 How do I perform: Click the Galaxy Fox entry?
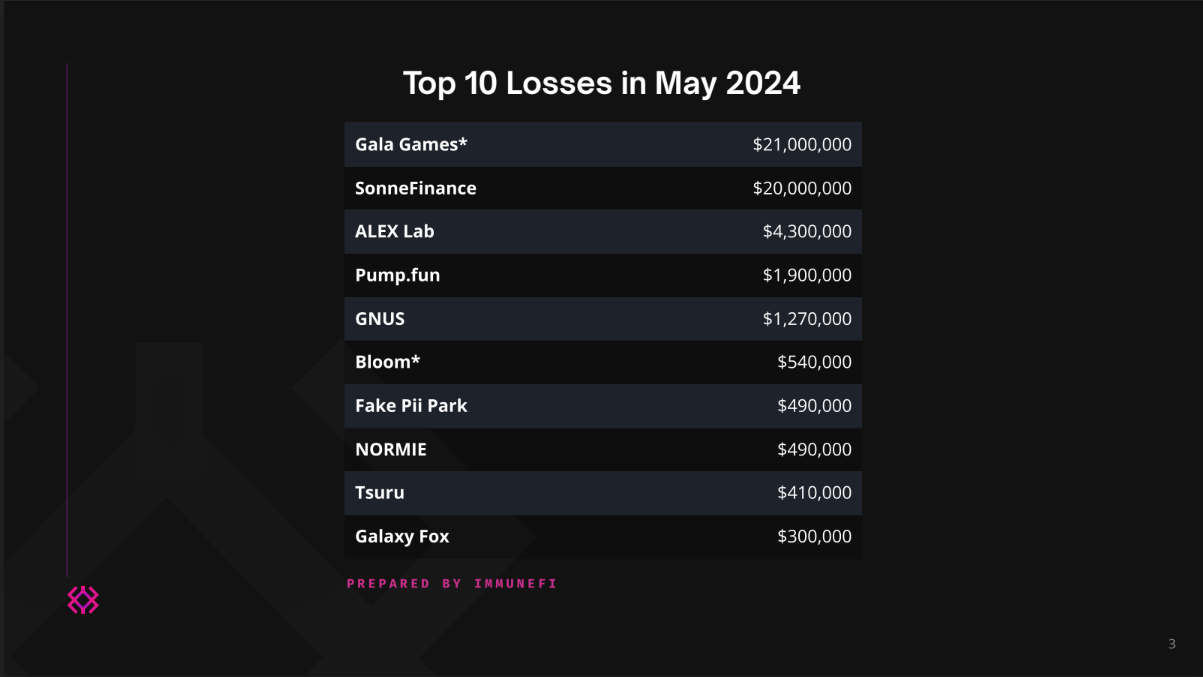click(x=402, y=536)
